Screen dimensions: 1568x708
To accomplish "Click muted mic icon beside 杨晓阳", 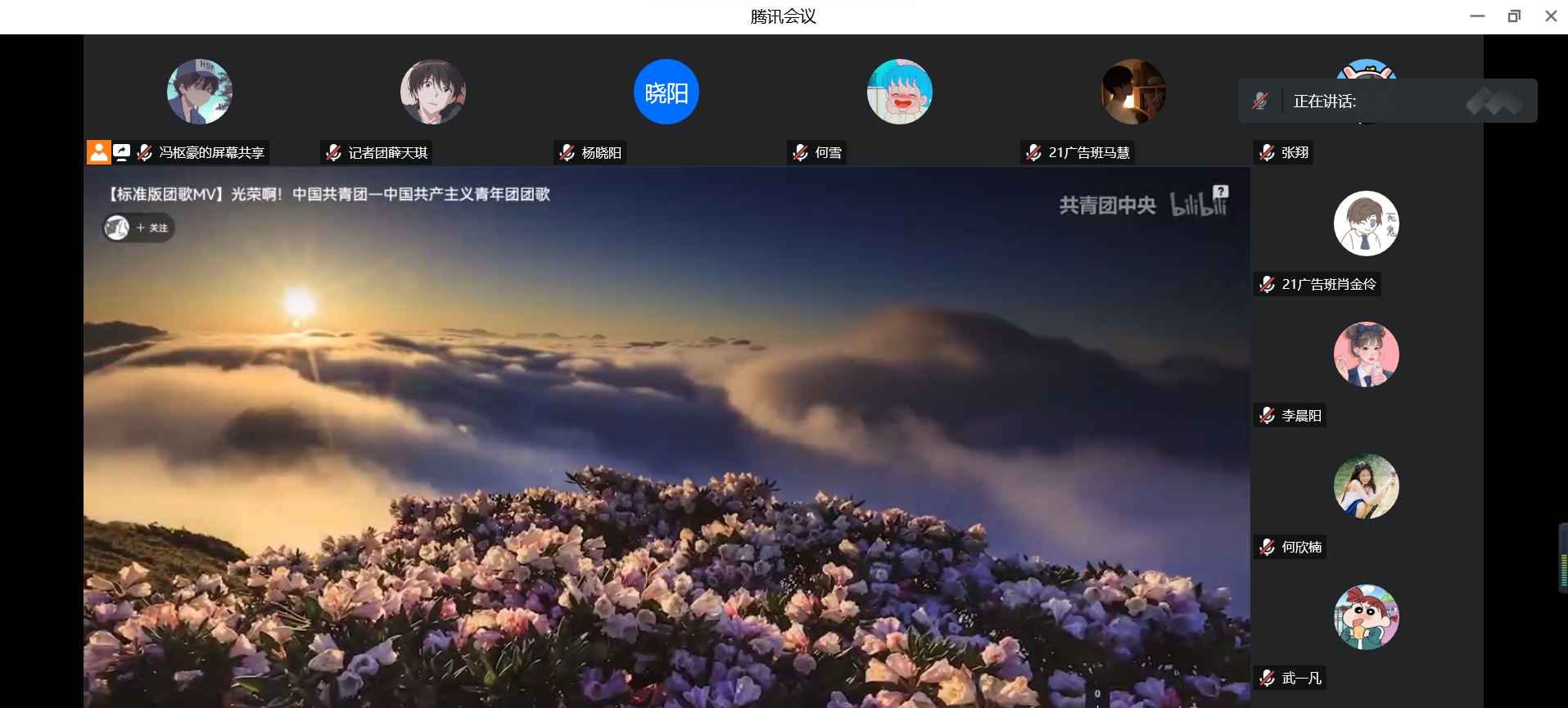I will (x=567, y=152).
